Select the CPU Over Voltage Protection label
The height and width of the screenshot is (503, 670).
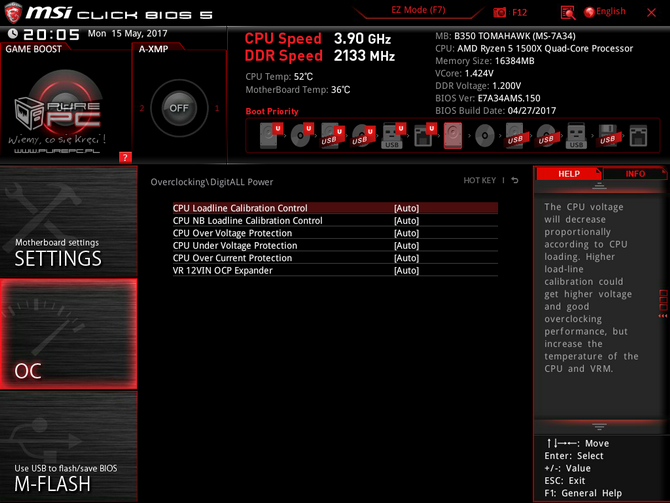point(232,233)
